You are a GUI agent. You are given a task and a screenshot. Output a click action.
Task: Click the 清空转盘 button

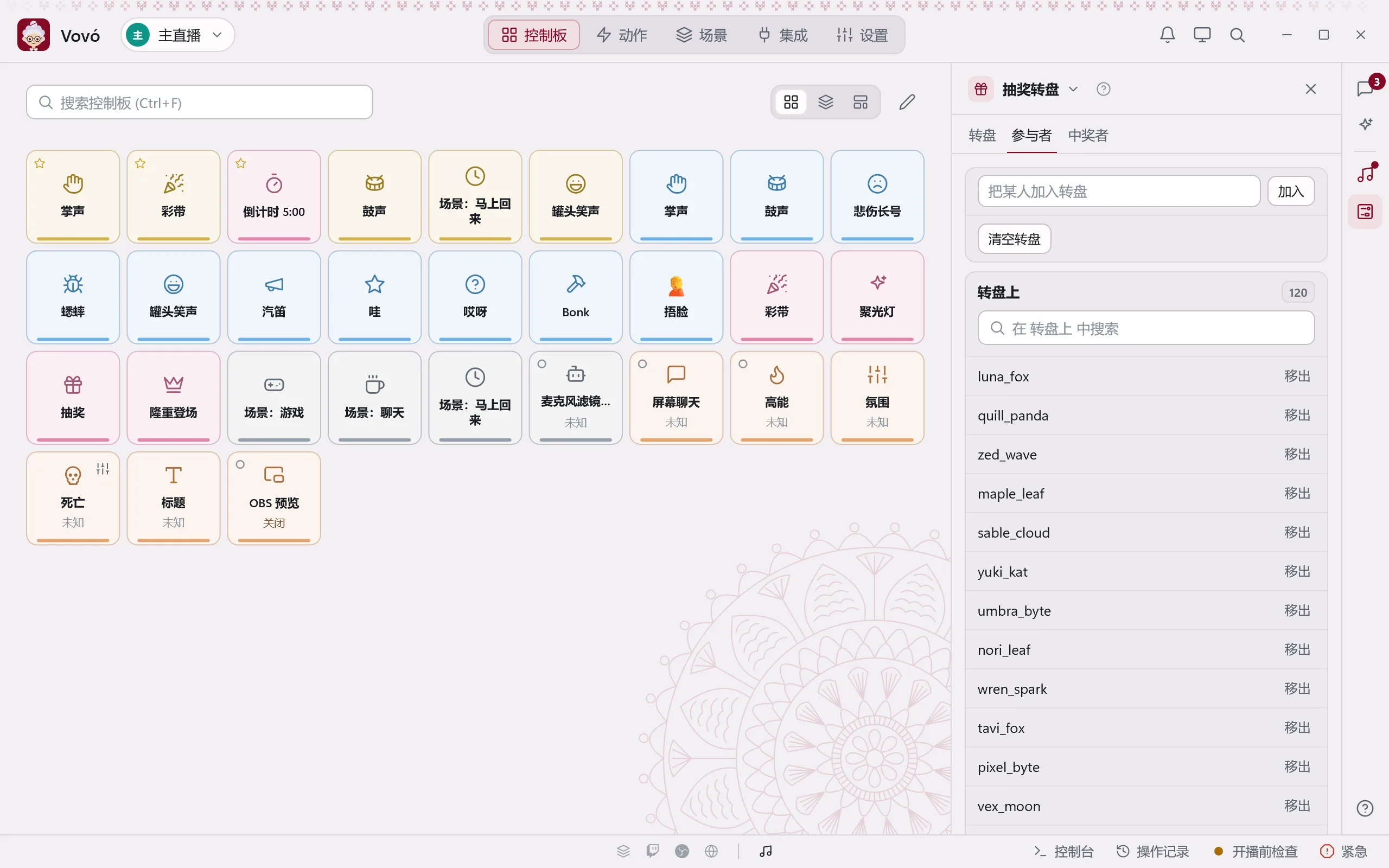[x=1014, y=239]
